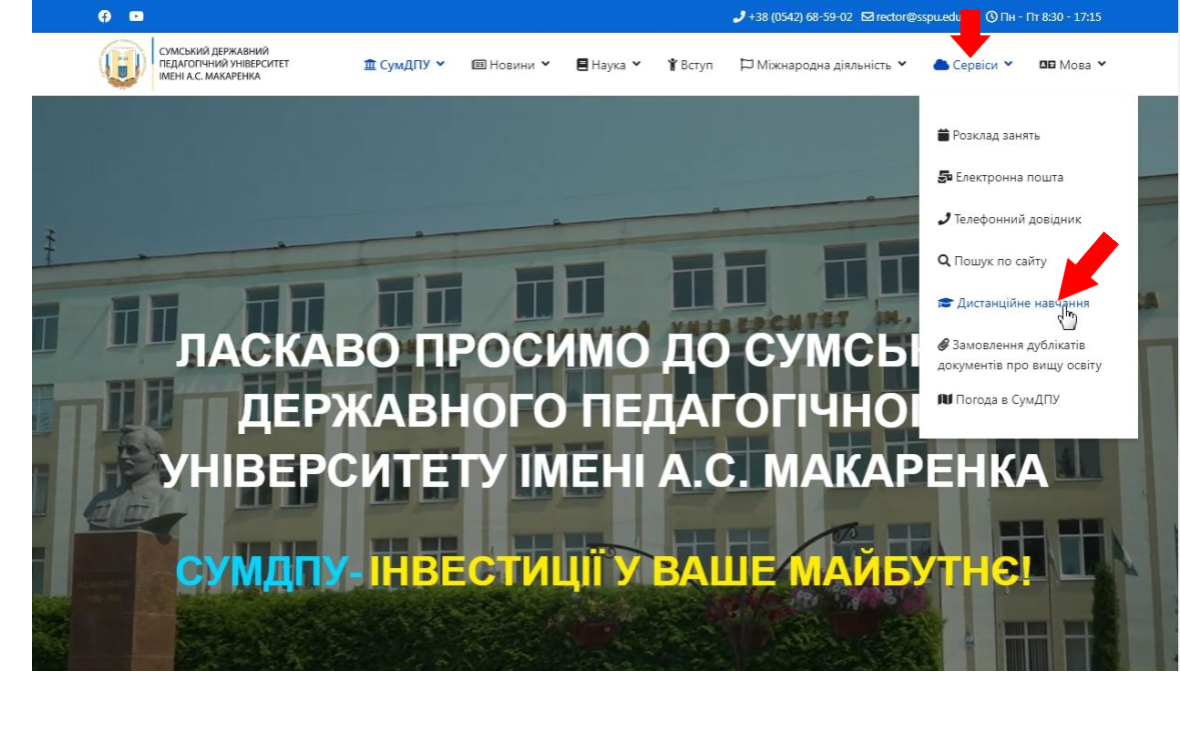Expand the СумДПУ dropdown chevron
The width and height of the screenshot is (1180, 736).
coord(440,64)
